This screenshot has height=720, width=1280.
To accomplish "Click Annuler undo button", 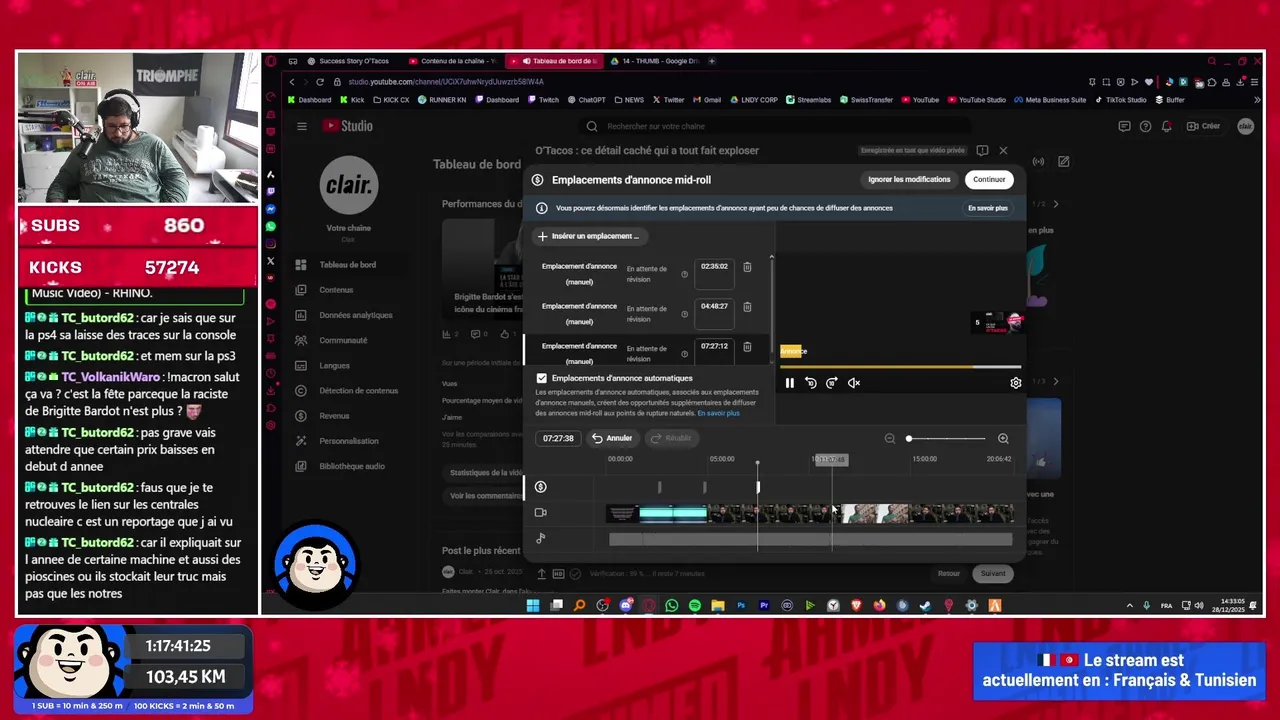I will [612, 438].
